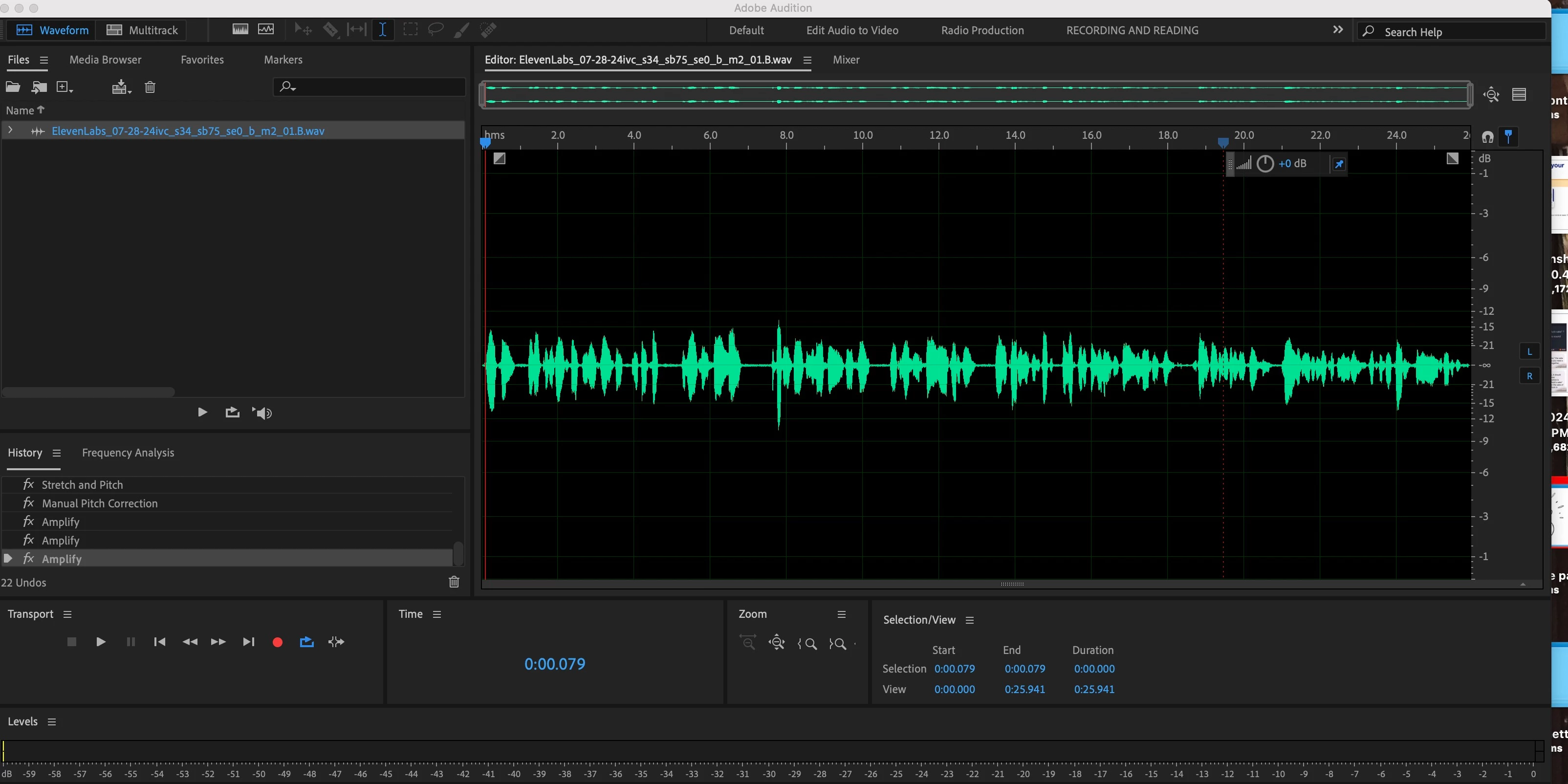Select the Razor tool in toolbar
Screen dimensions: 1568x784
(330, 29)
